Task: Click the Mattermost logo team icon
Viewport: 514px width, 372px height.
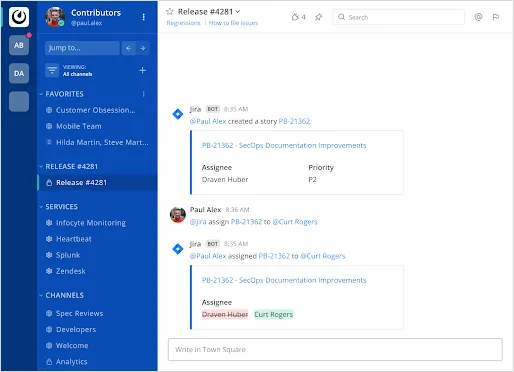Action: [19, 17]
